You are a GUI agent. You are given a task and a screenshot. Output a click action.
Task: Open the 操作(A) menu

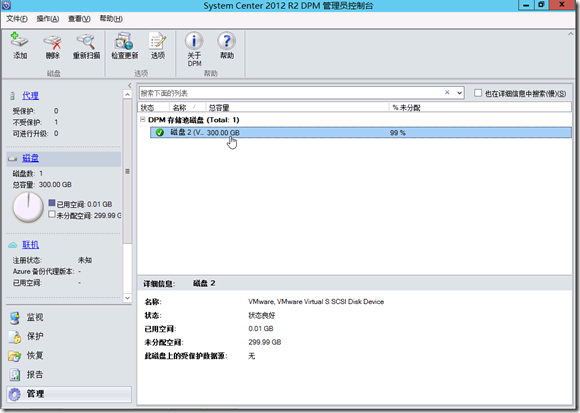48,19
